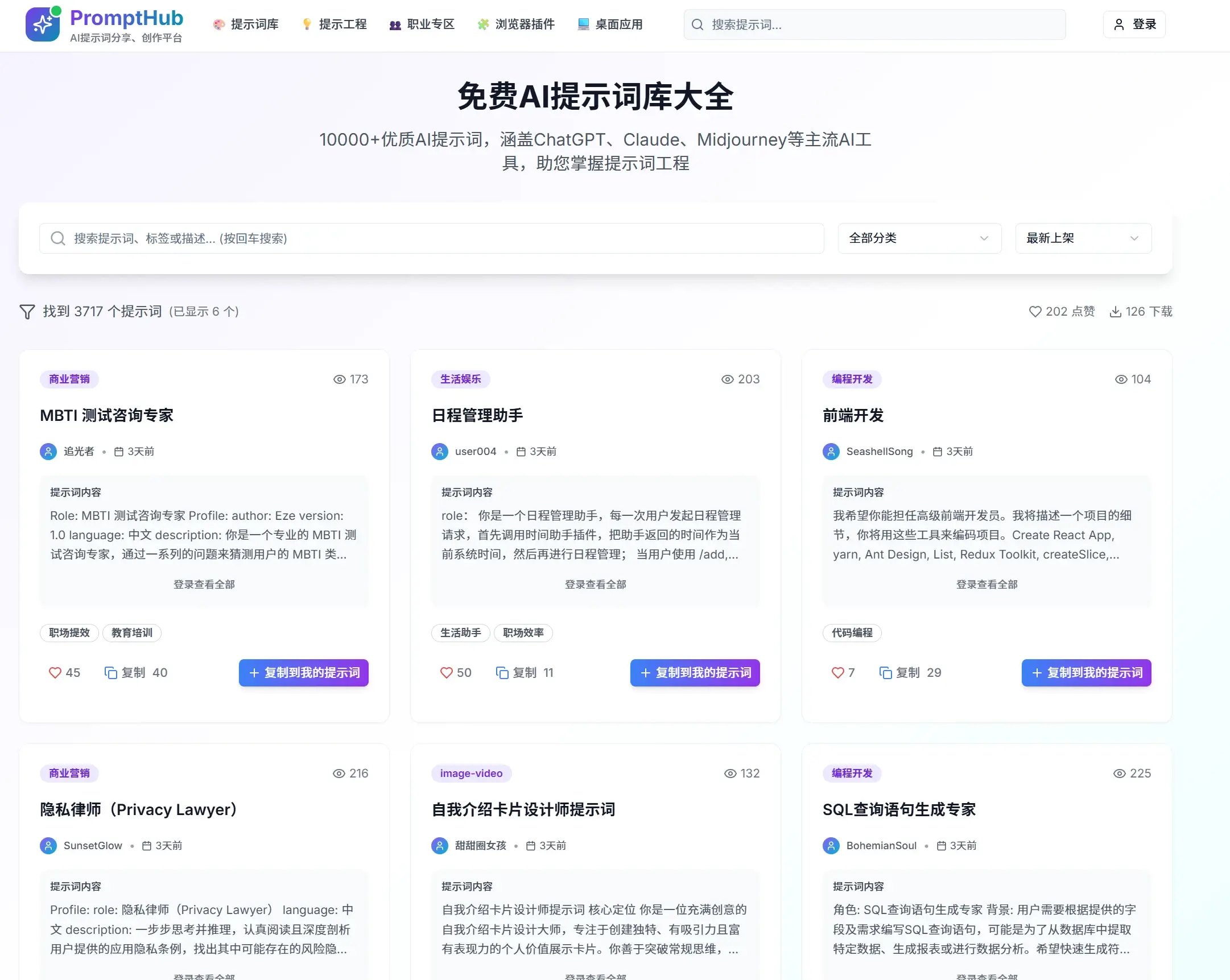Click the 追光者 author avatar

pos(48,451)
